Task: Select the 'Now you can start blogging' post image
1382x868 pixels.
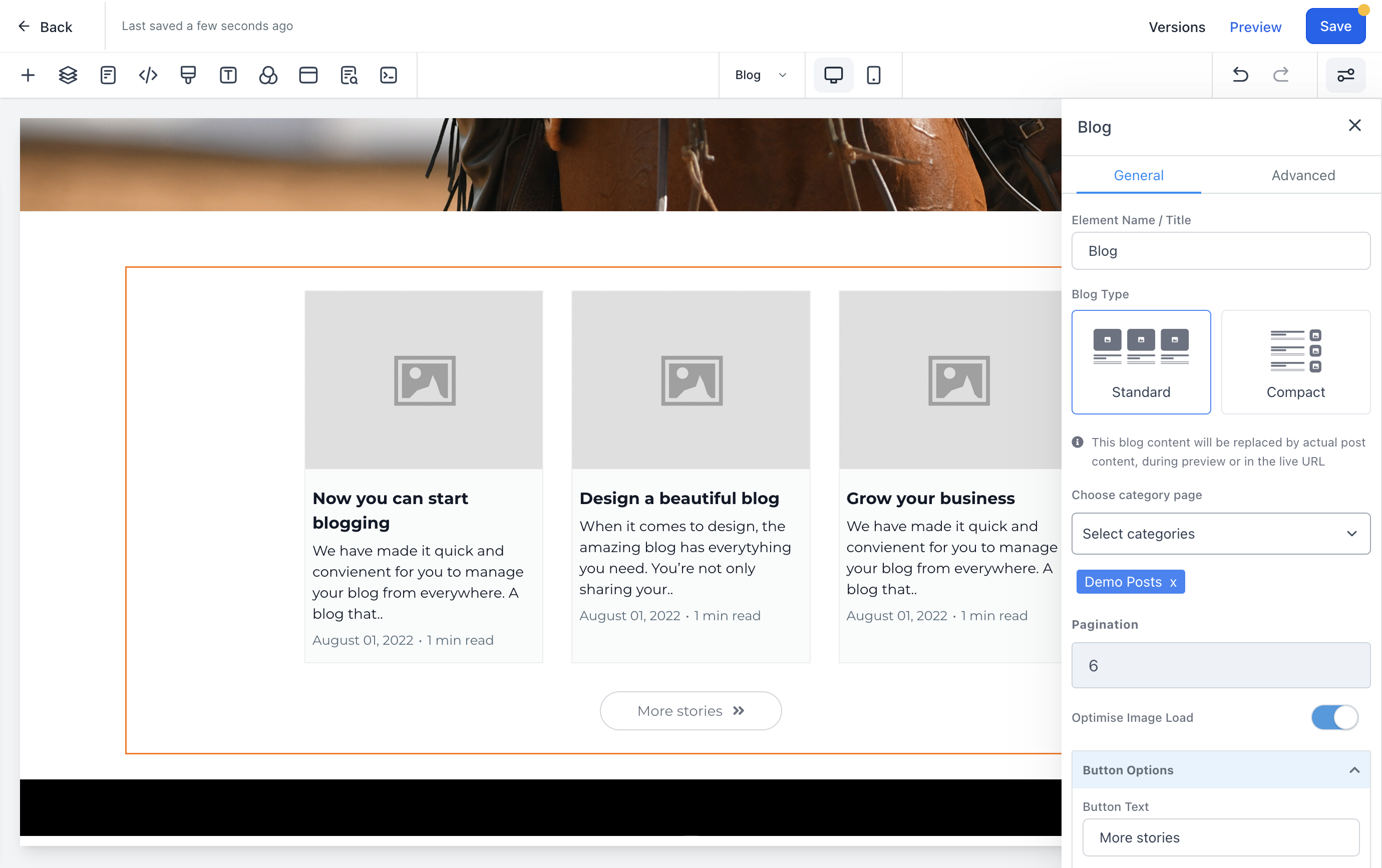Action: pos(424,380)
